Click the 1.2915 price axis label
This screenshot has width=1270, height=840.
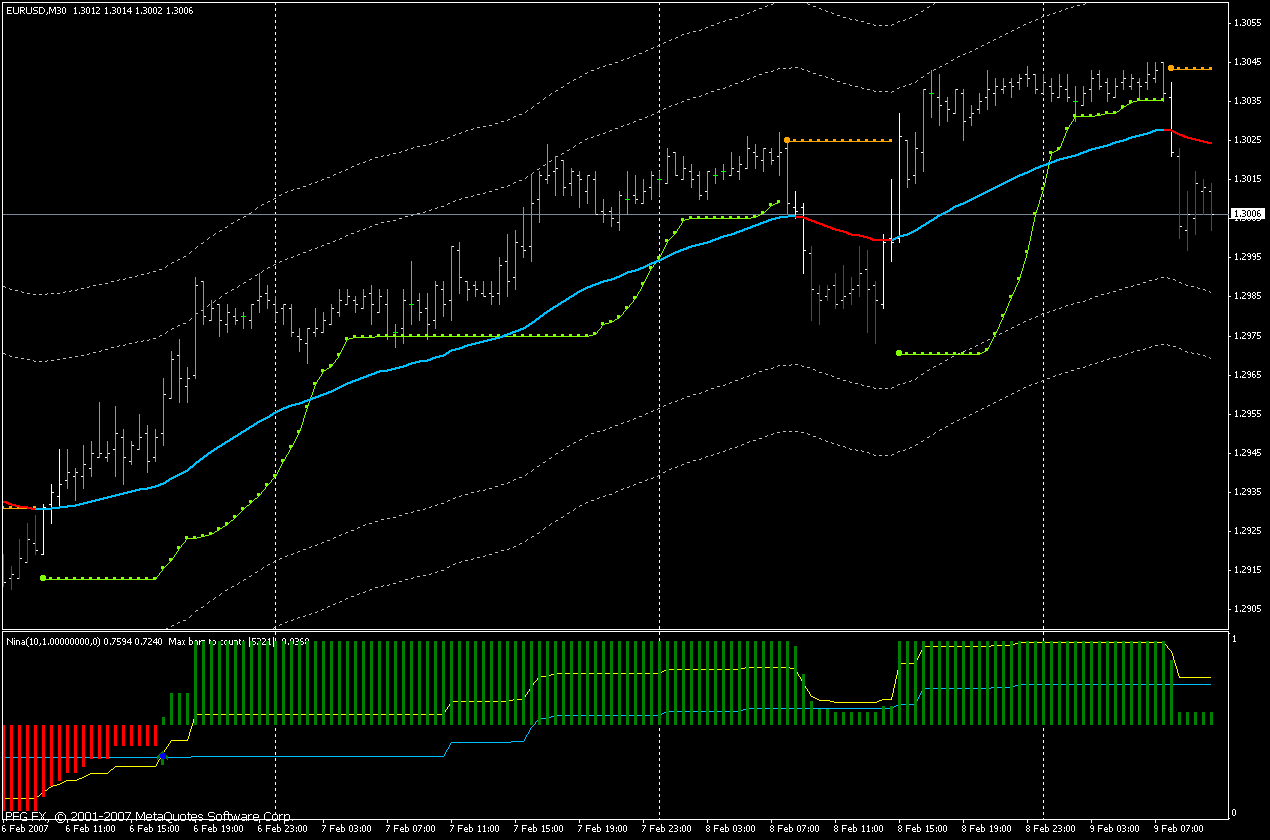pyautogui.click(x=1246, y=570)
